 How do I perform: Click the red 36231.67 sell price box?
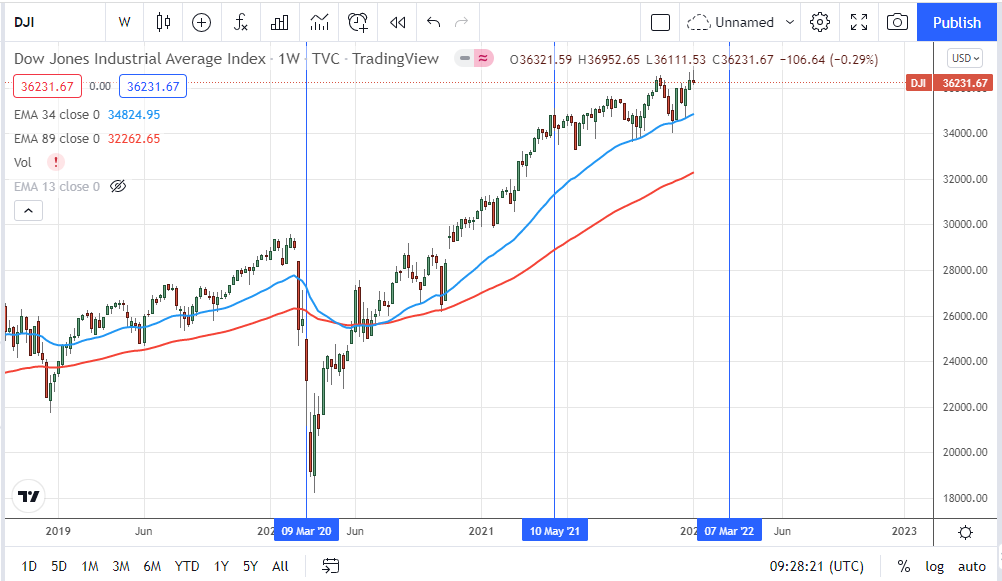pos(47,86)
